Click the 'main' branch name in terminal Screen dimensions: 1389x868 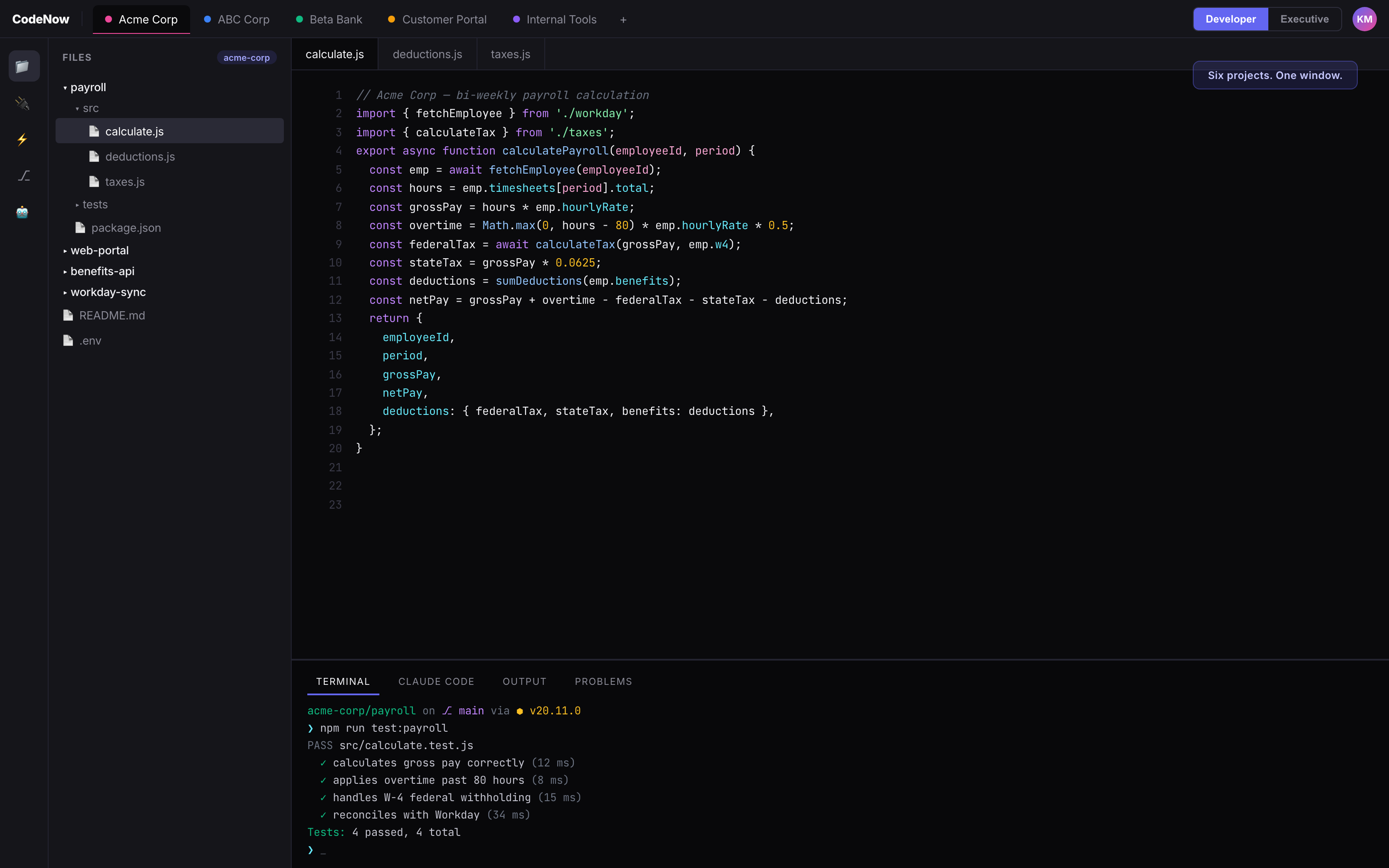471,711
